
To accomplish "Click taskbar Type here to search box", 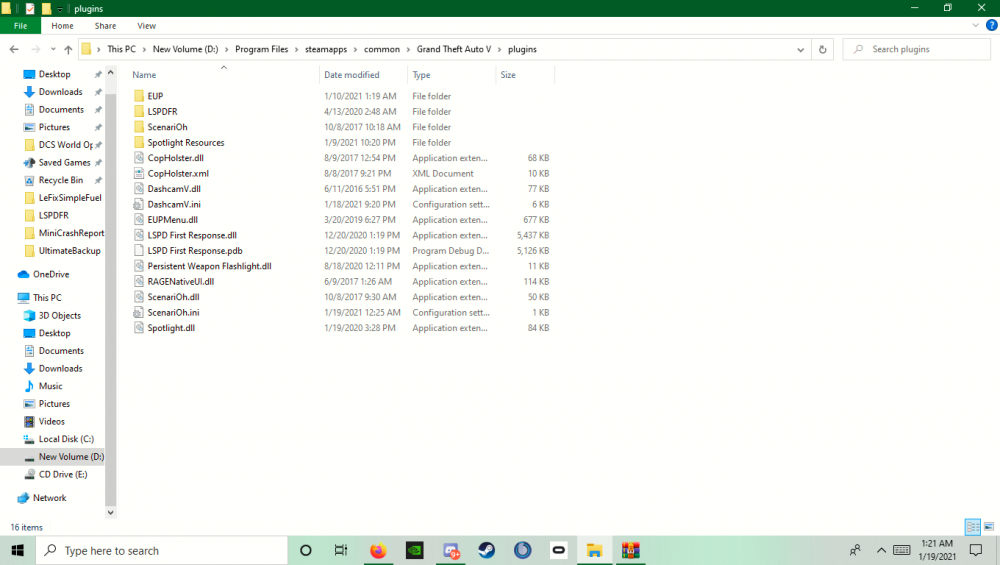I will [x=162, y=550].
